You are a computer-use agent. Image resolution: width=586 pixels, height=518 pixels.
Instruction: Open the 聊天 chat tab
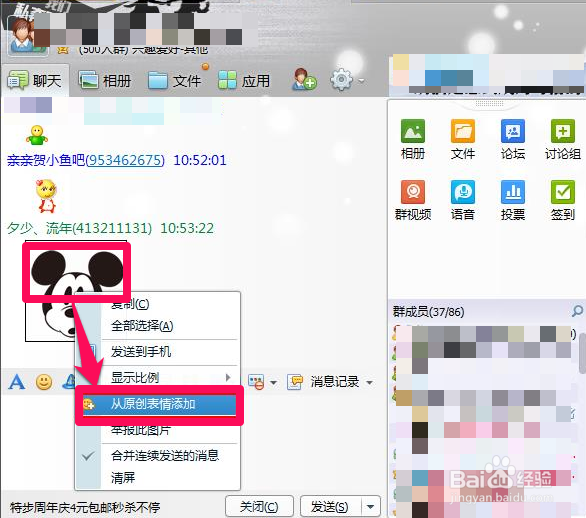[x=35, y=80]
